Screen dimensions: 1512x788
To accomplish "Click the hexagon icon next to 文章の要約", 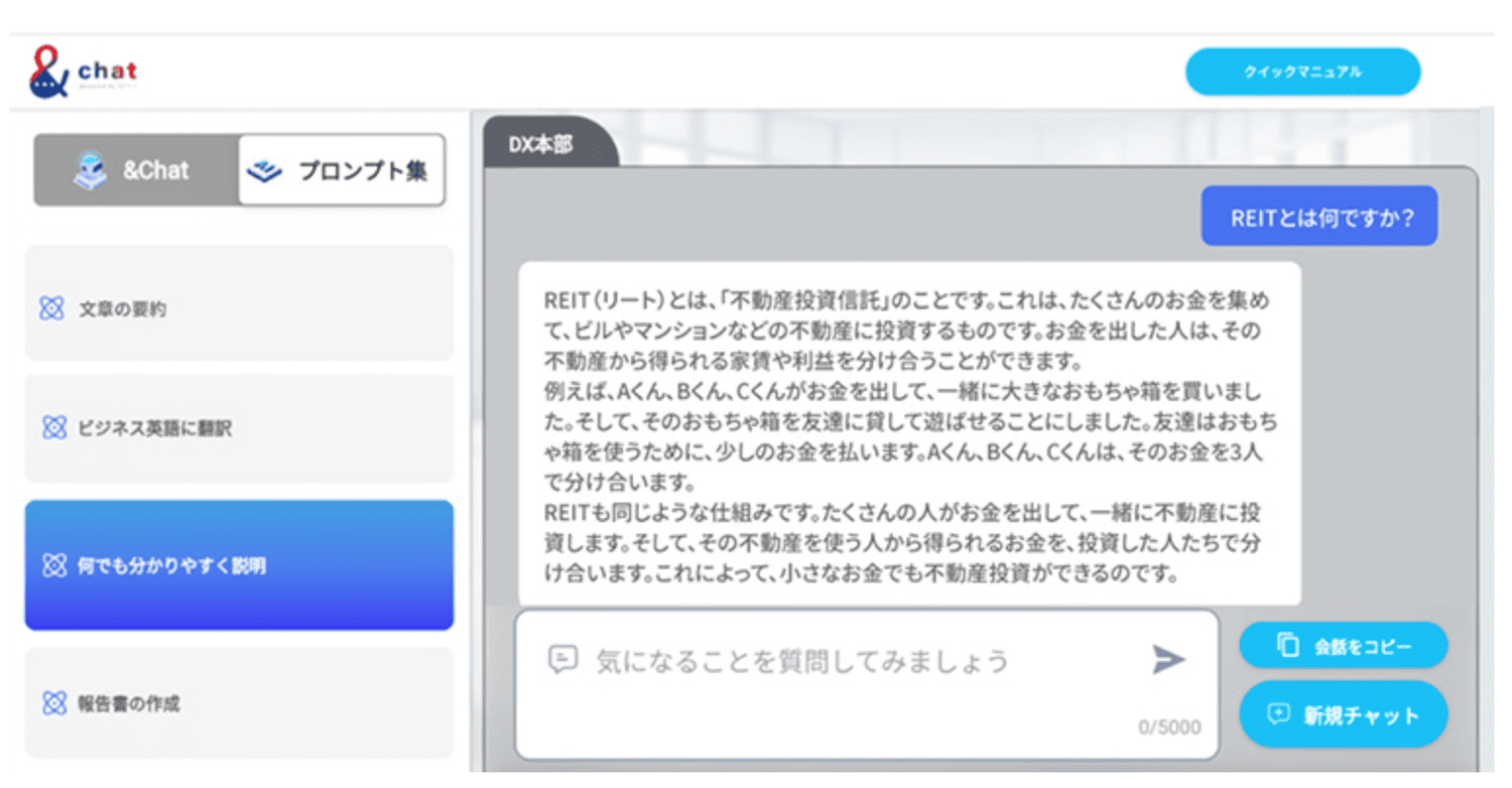I will pos(53,308).
